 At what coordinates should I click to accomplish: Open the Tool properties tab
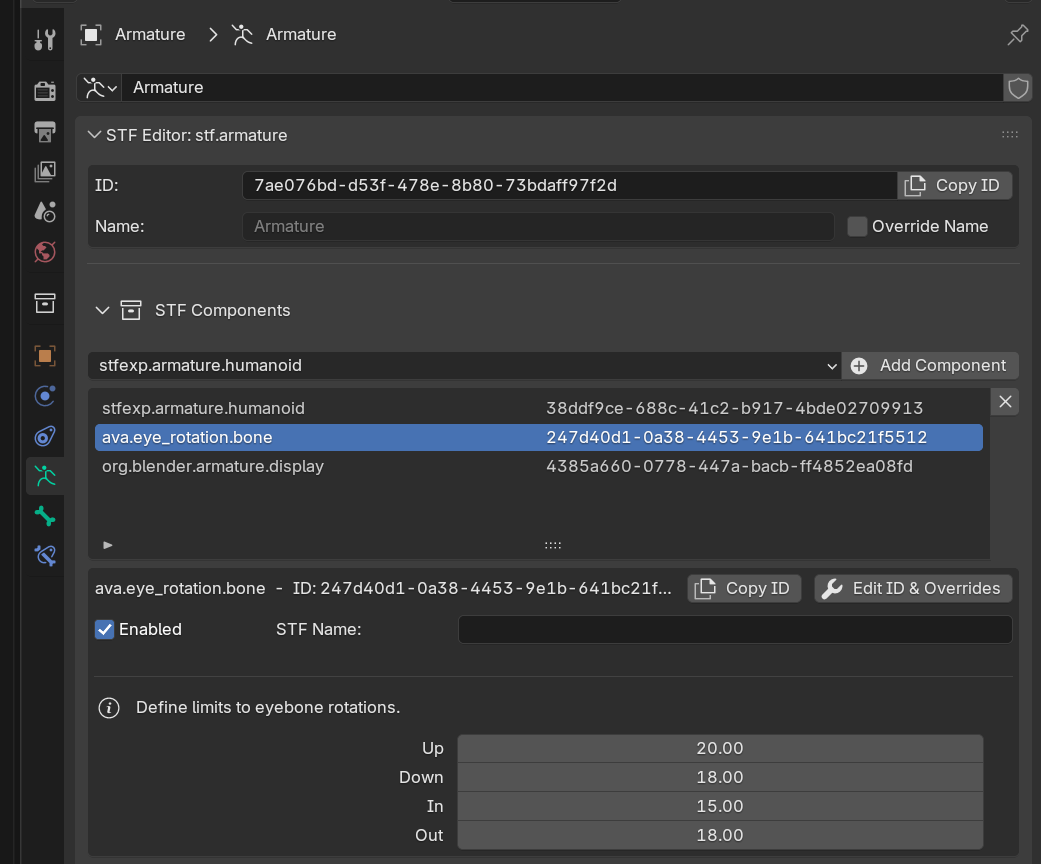click(x=45, y=40)
